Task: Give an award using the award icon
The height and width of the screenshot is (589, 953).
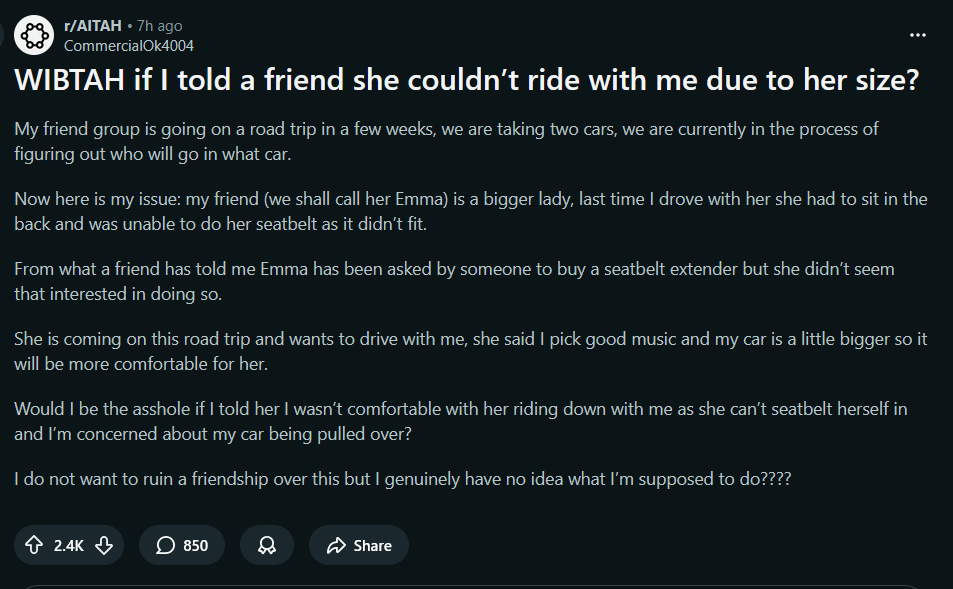Action: click(267, 545)
